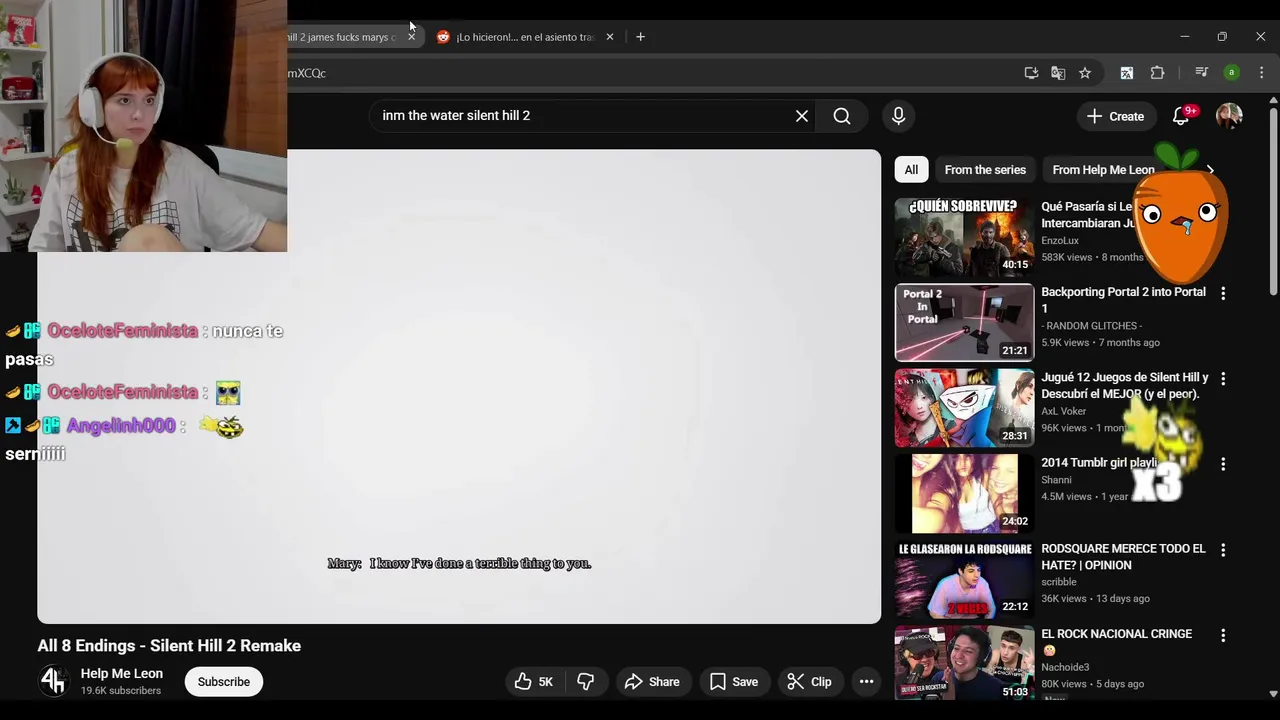Click the Nachoide3 channel name
This screenshot has height=720, width=1280.
tap(1065, 667)
